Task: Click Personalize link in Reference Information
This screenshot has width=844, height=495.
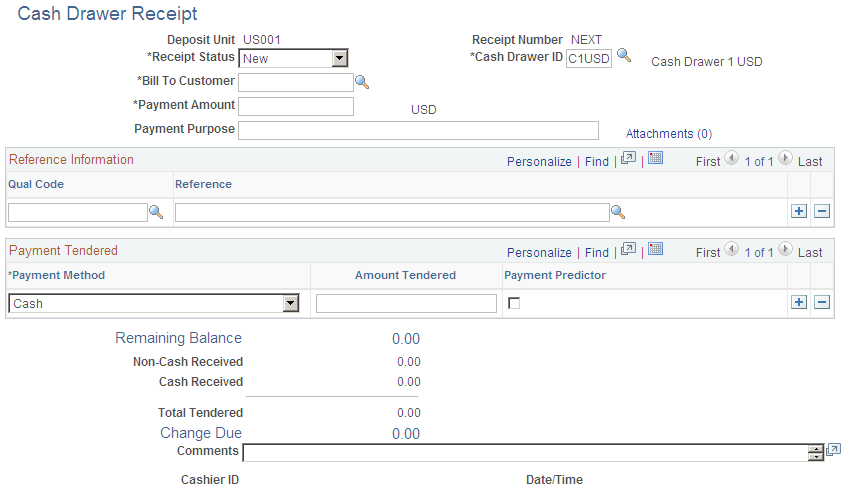Action: point(539,162)
